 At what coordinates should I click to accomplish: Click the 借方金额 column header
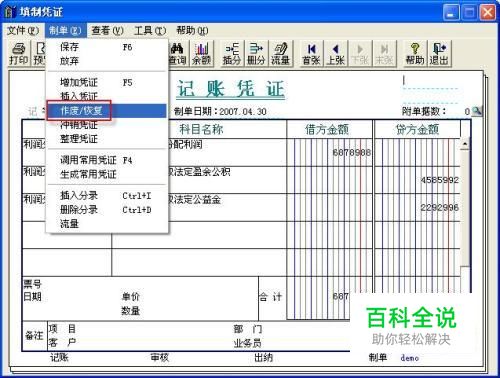click(x=329, y=129)
